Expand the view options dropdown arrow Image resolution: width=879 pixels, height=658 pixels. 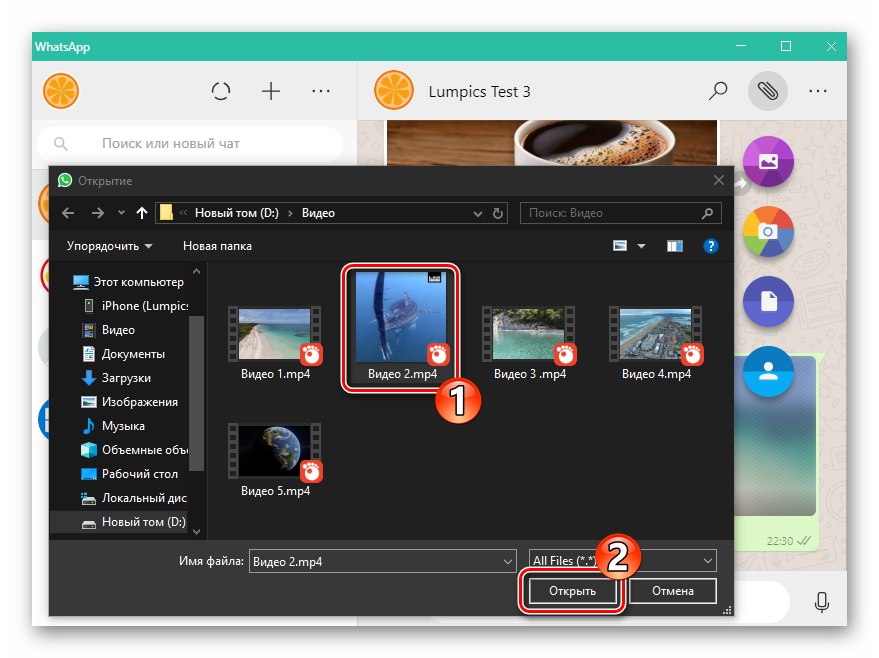pyautogui.click(x=641, y=246)
